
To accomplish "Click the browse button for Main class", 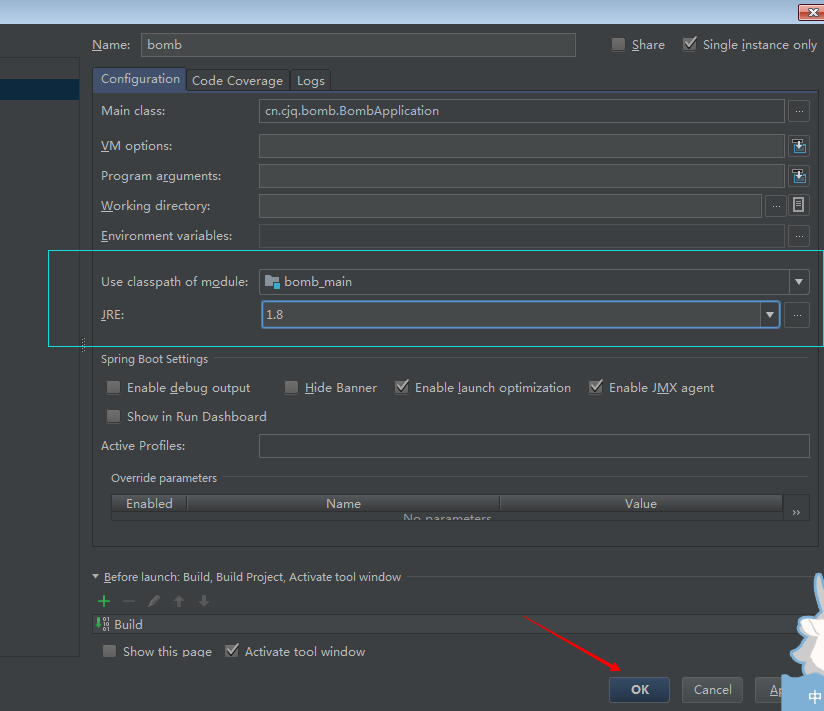I will coord(799,111).
